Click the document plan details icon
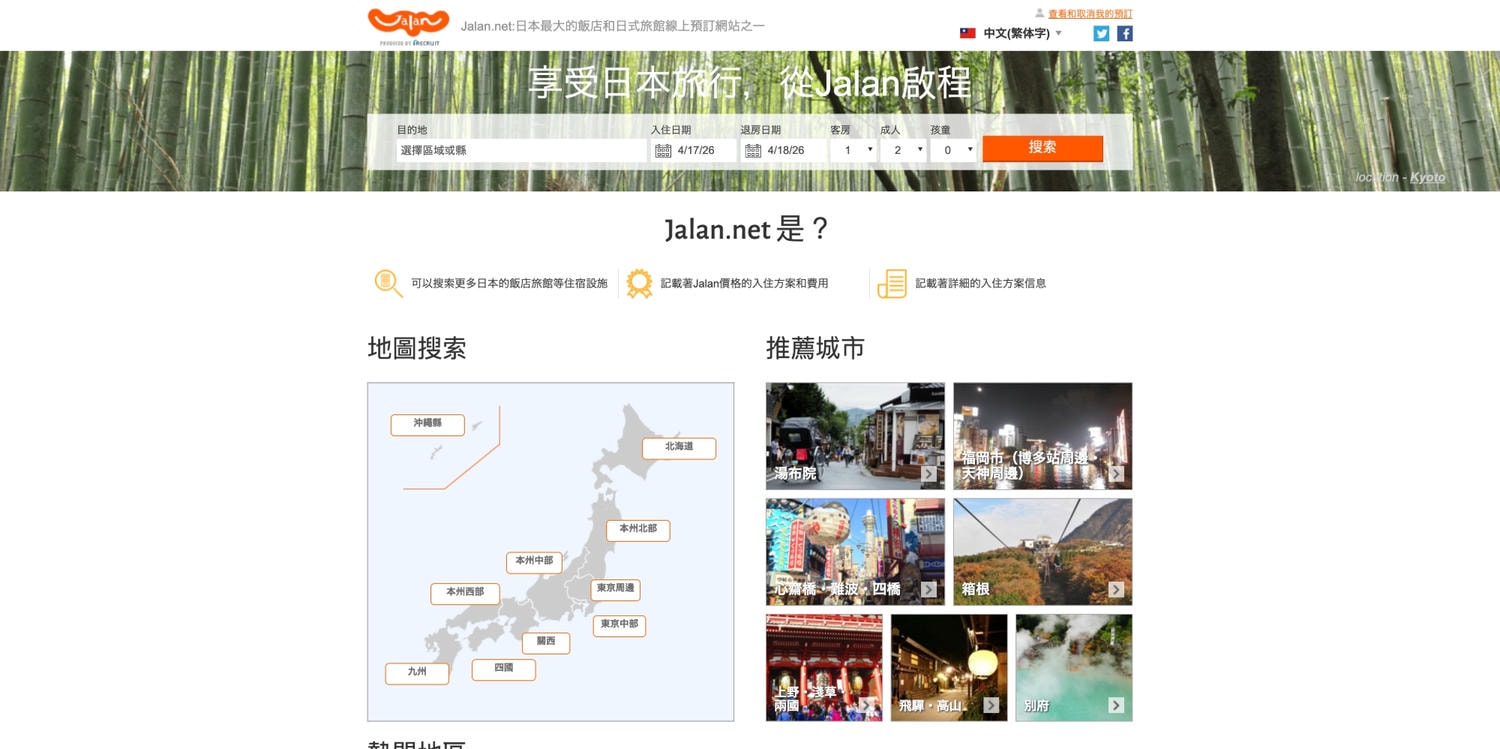Viewport: 1500px width, 749px height. tap(892, 283)
